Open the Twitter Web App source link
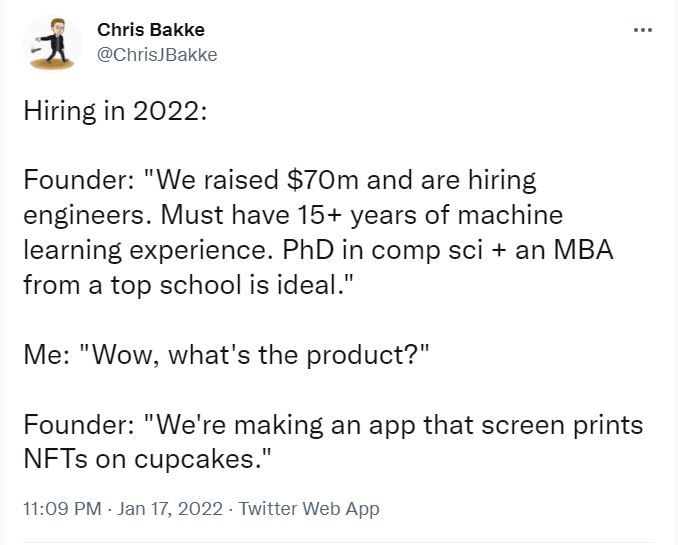 tap(309, 509)
